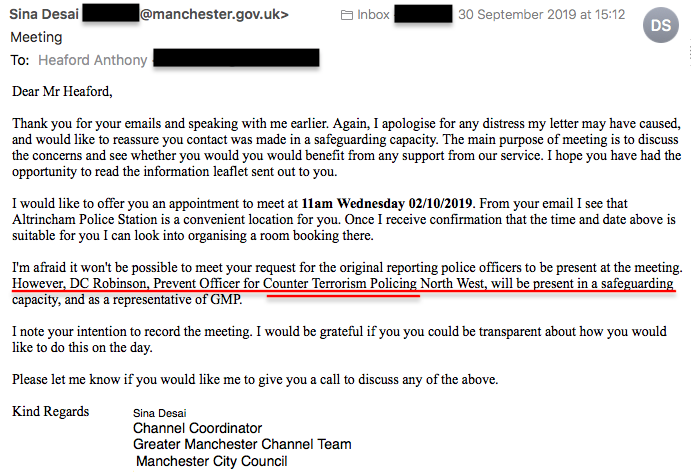
Task: Click the Kind Regards closing
Action: 51,411
